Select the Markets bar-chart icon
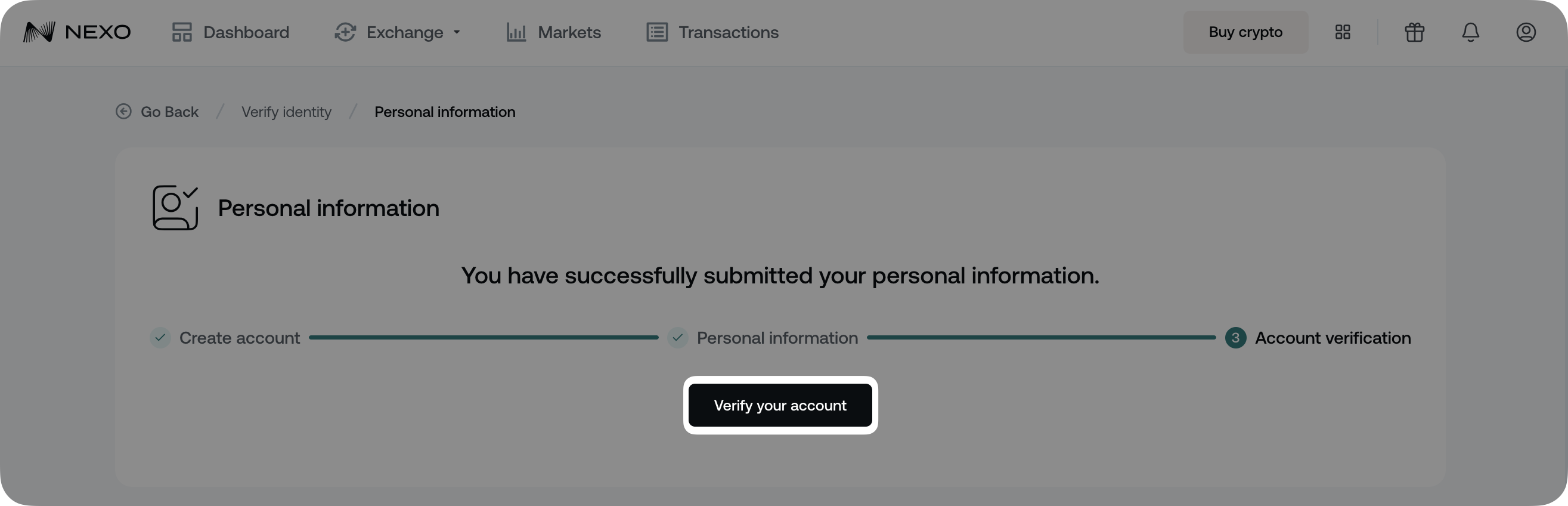The height and width of the screenshot is (506, 1568). click(516, 32)
